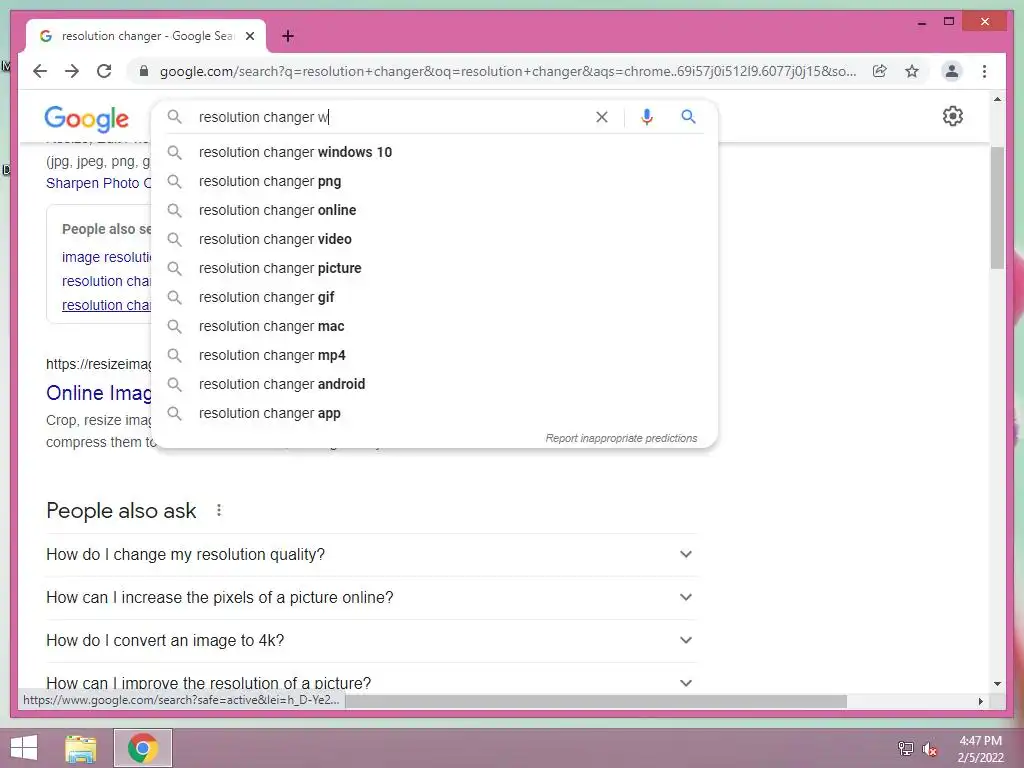Open more options beside People also ask
The image size is (1024, 768).
(x=219, y=510)
